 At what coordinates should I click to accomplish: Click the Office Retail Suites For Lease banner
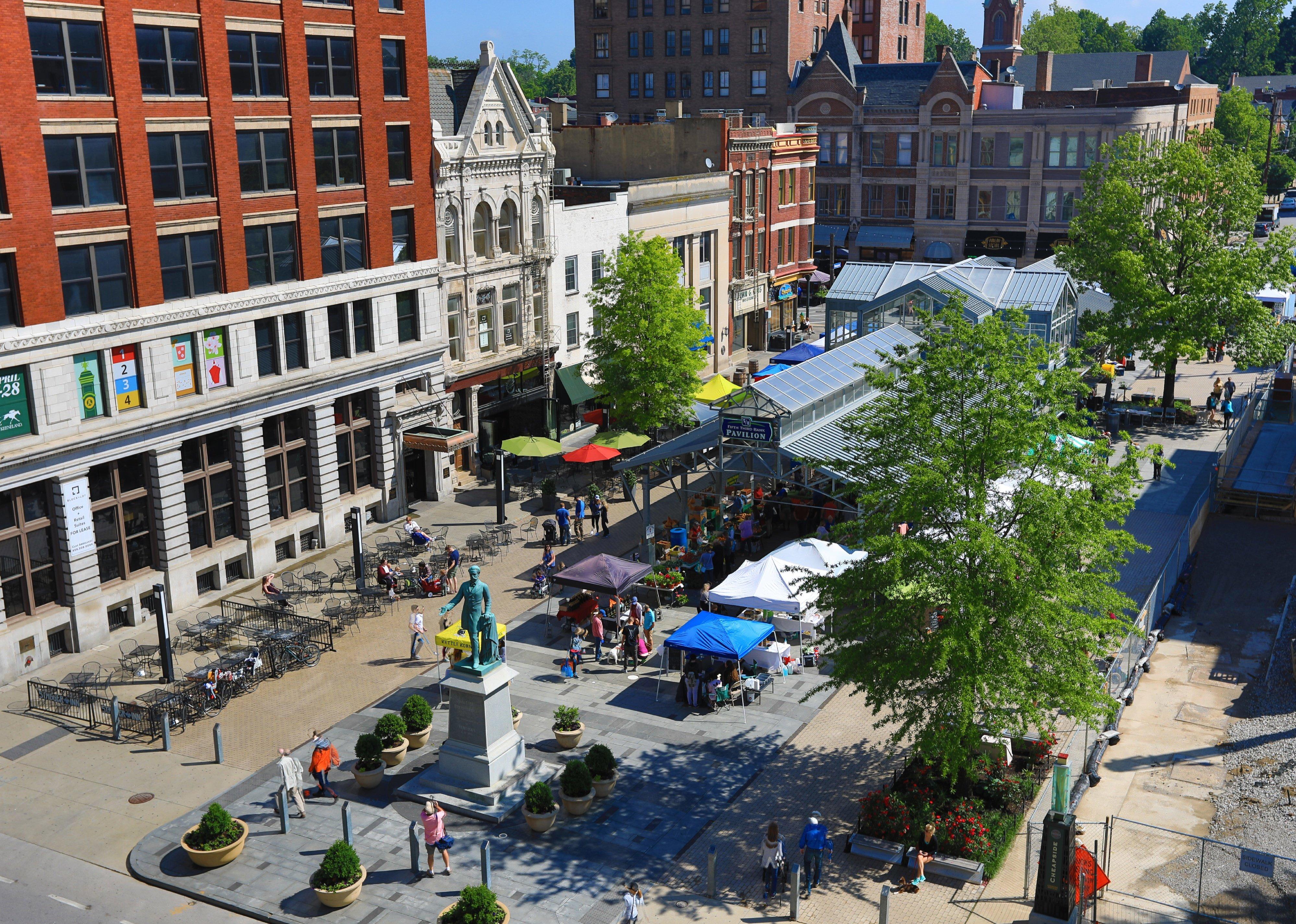79,517
